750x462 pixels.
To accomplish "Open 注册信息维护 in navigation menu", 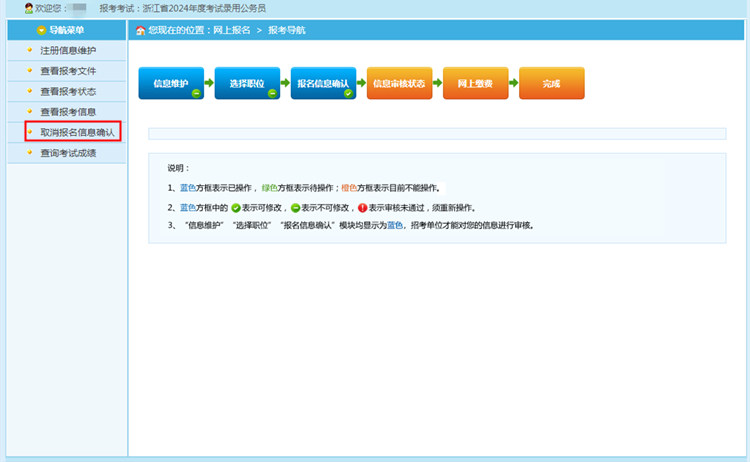I will [67, 50].
